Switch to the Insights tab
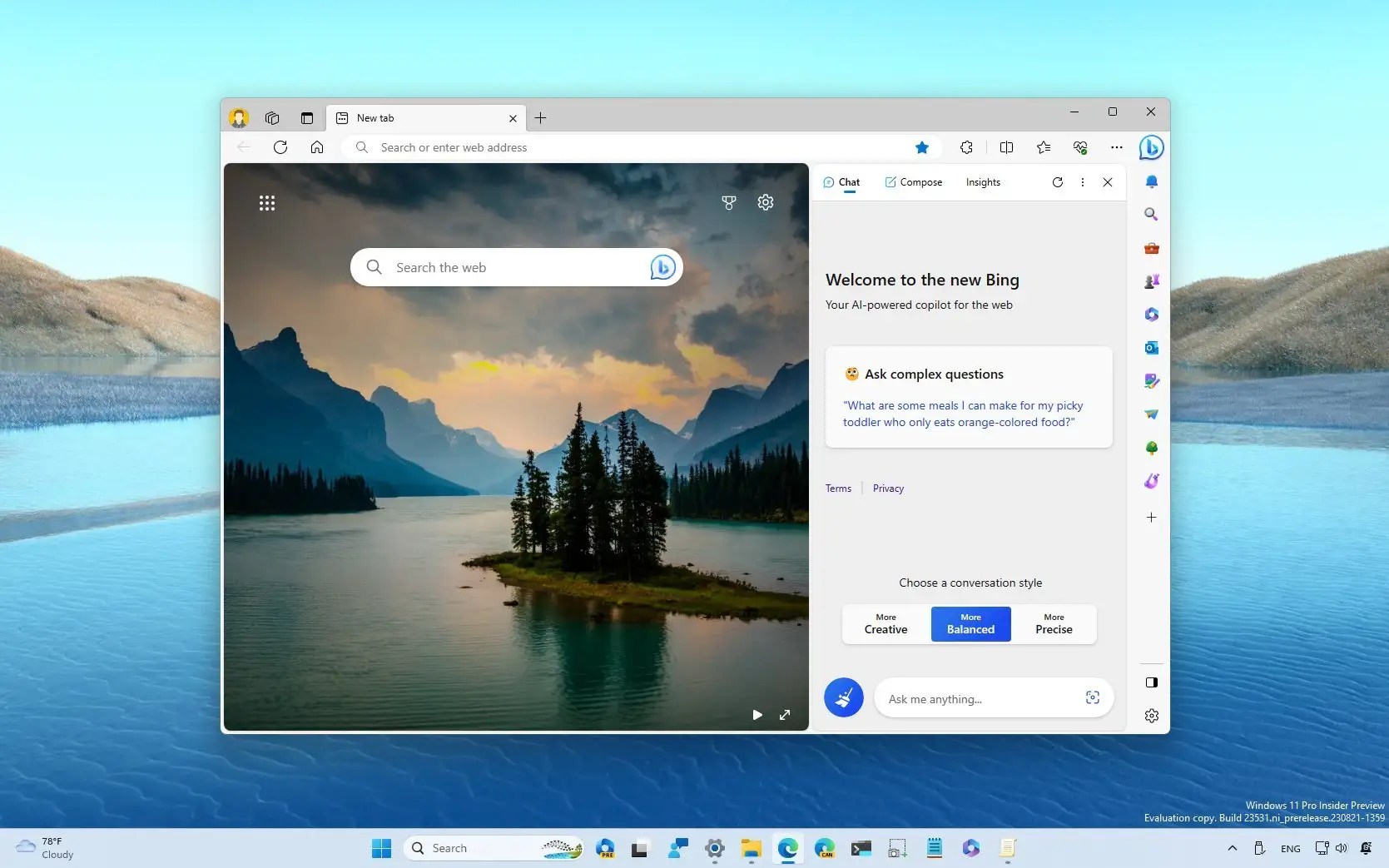 tap(983, 182)
